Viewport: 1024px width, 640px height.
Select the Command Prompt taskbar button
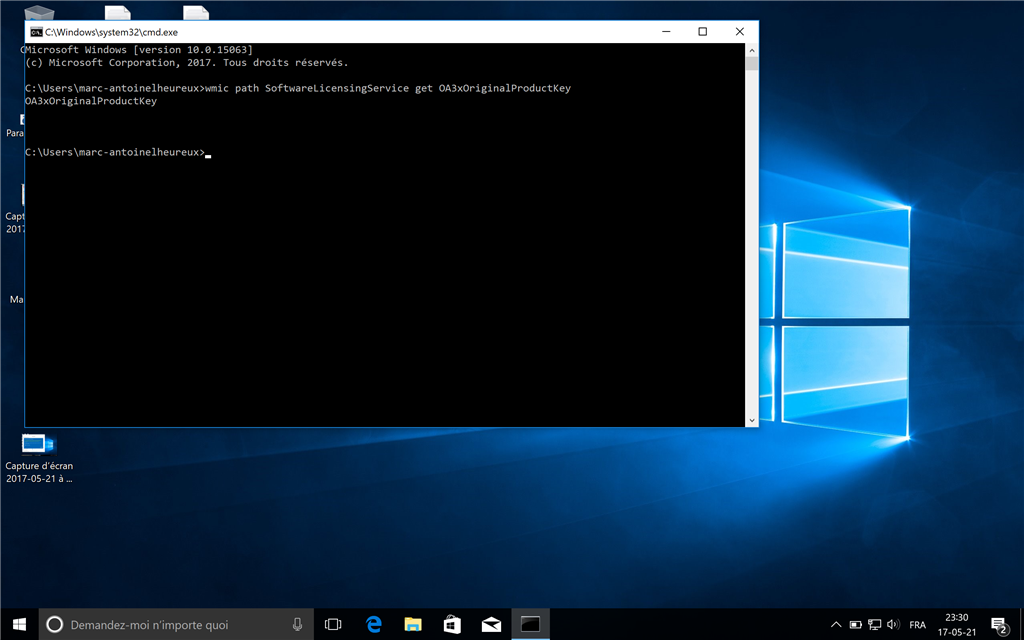click(530, 624)
